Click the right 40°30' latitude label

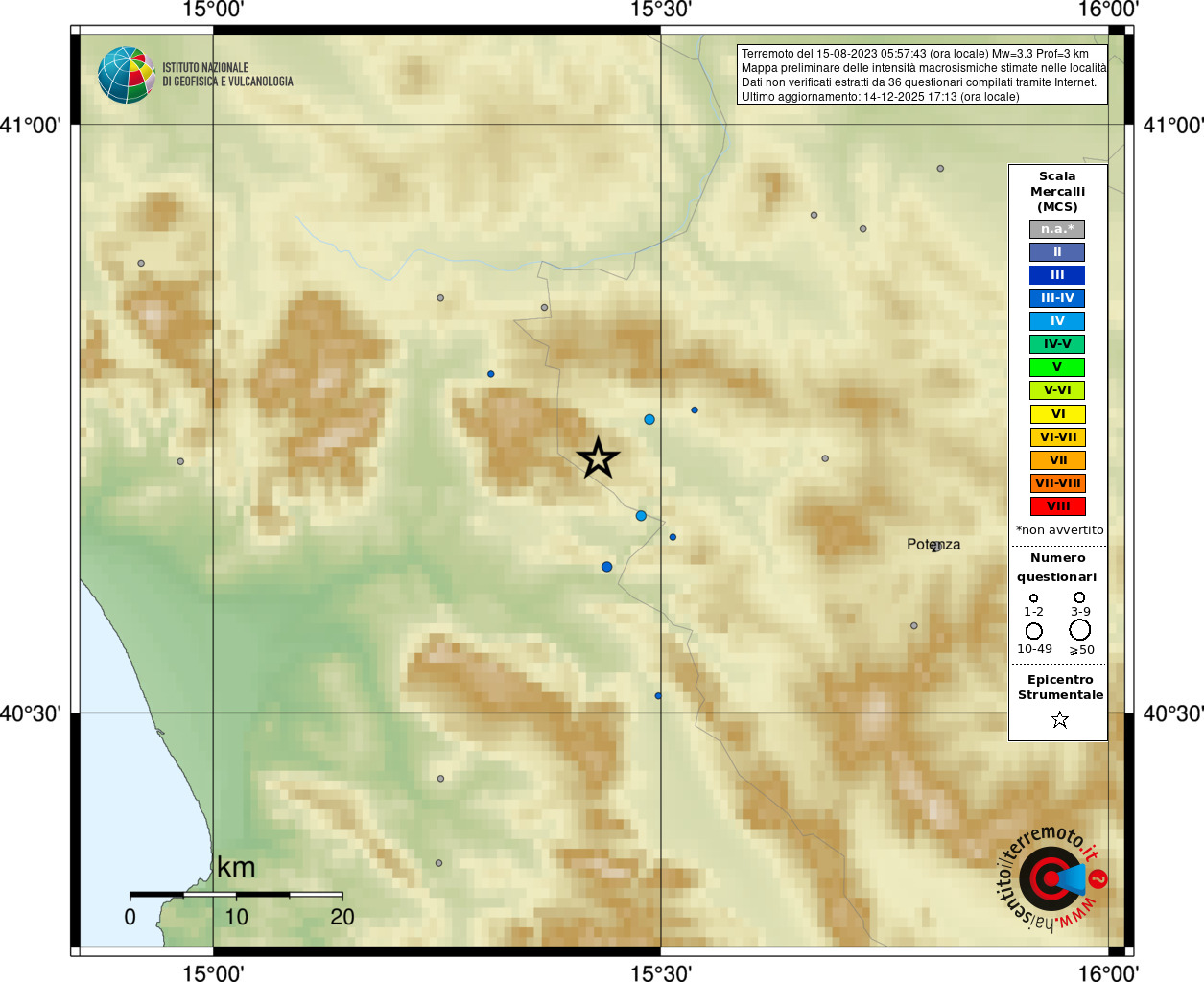[1173, 713]
